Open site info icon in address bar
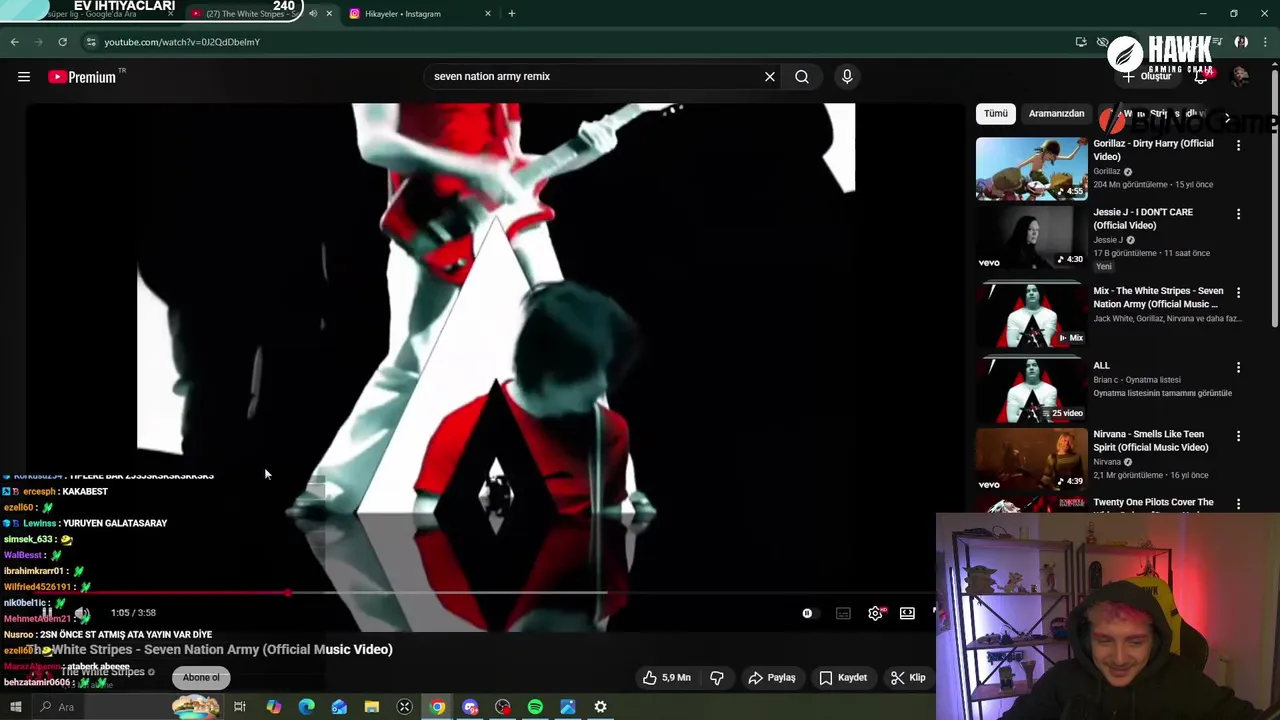The image size is (1280, 720). pyautogui.click(x=91, y=42)
